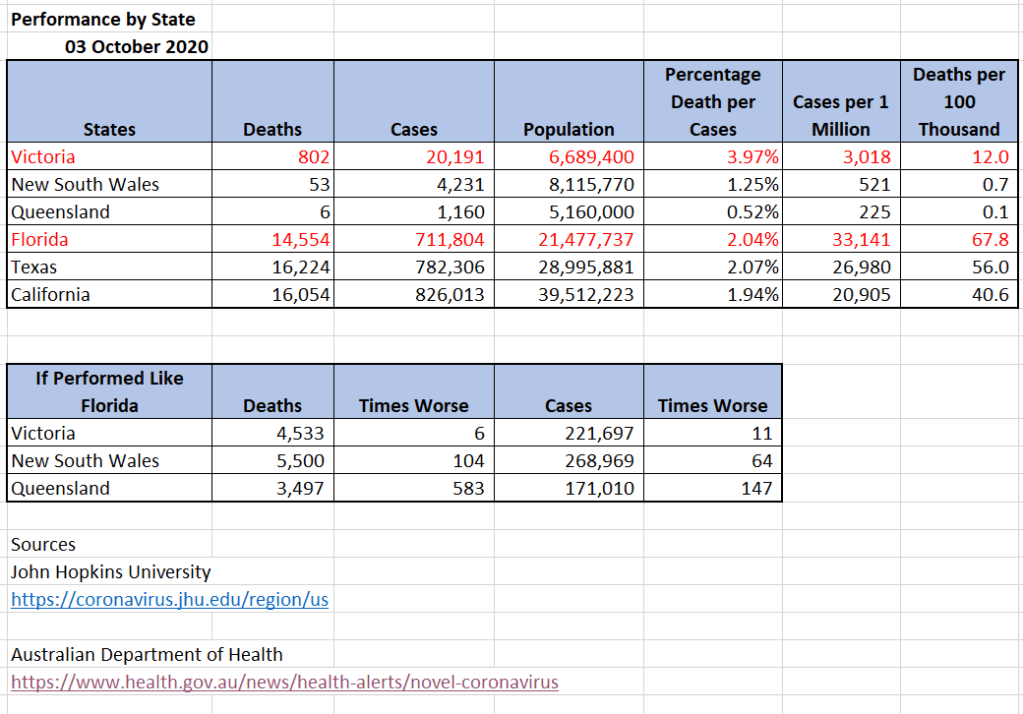Viewport: 1023px width, 714px height.
Task: Select the 'Performance by State' title cell
Action: pyautogui.click(x=103, y=20)
